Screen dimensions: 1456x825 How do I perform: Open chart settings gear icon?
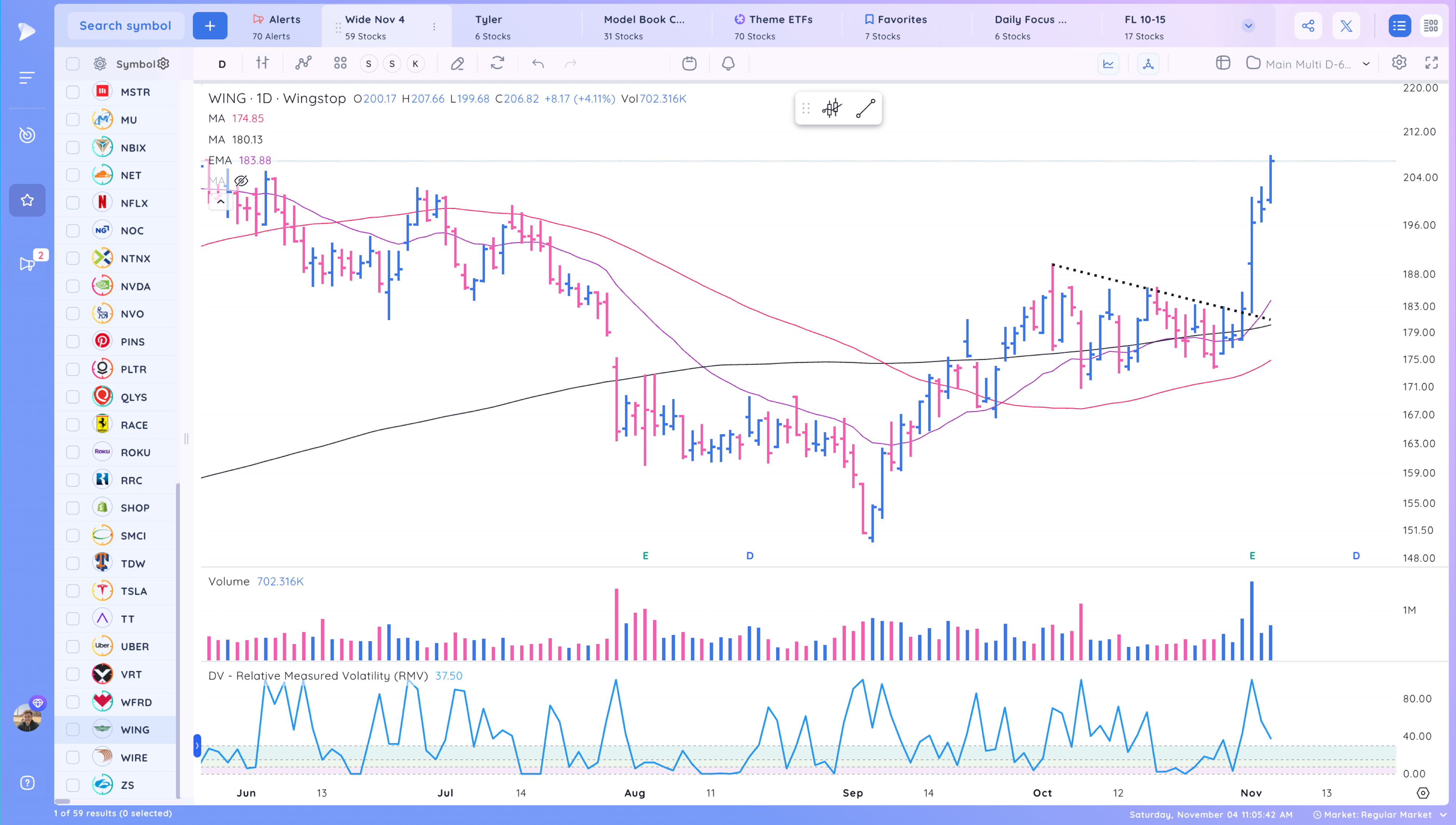(x=1399, y=63)
